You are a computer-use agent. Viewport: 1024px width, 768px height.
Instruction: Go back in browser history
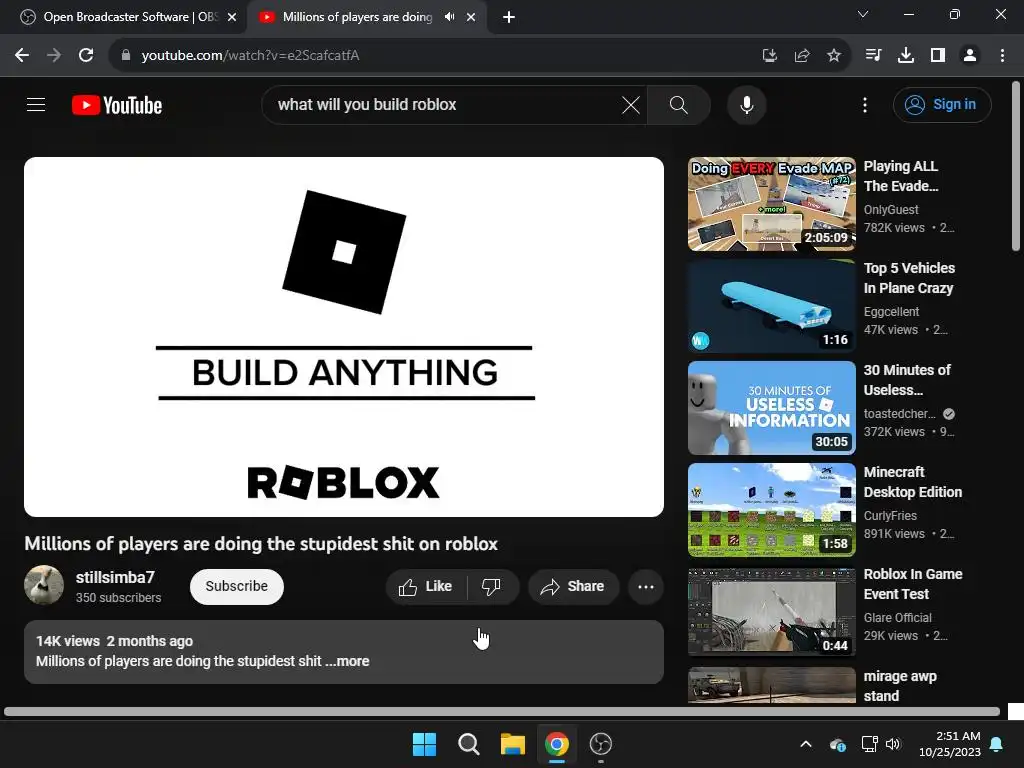pyautogui.click(x=22, y=56)
